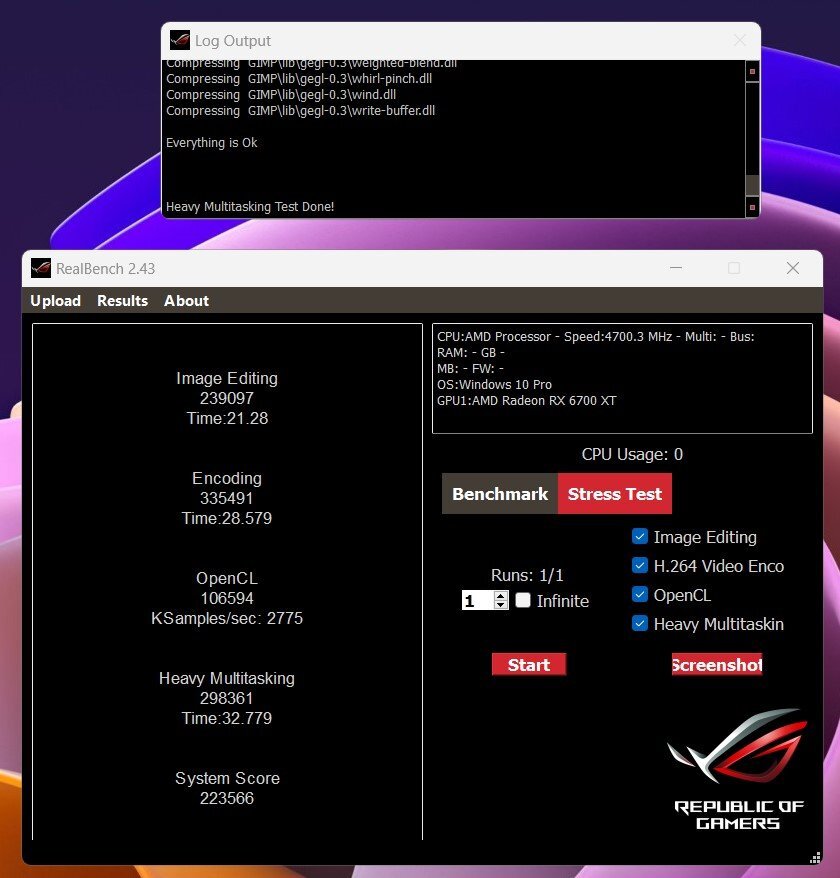Click the whirl-pinch.dll log line
This screenshot has height=878, width=840.
tap(298, 79)
